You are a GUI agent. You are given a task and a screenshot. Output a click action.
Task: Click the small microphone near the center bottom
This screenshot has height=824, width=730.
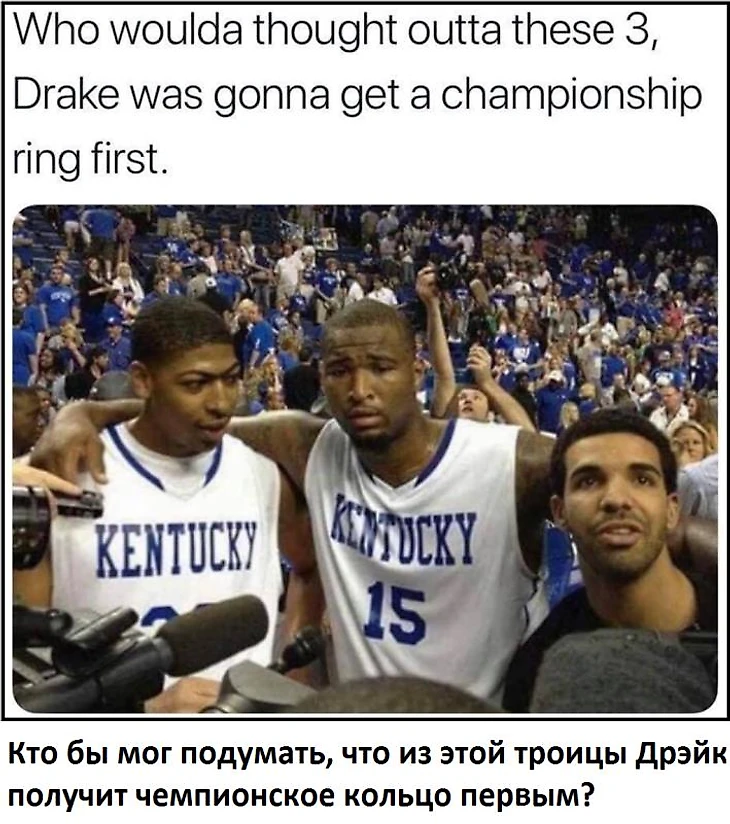pyautogui.click(x=302, y=648)
